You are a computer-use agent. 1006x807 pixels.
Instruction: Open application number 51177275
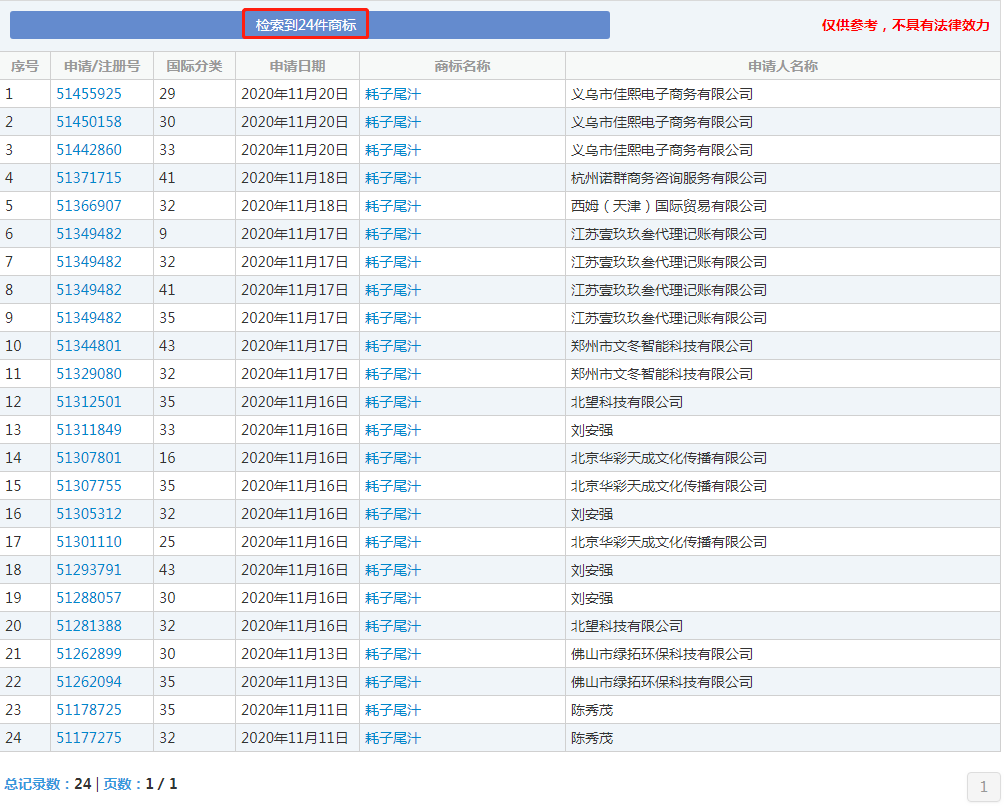[89, 738]
